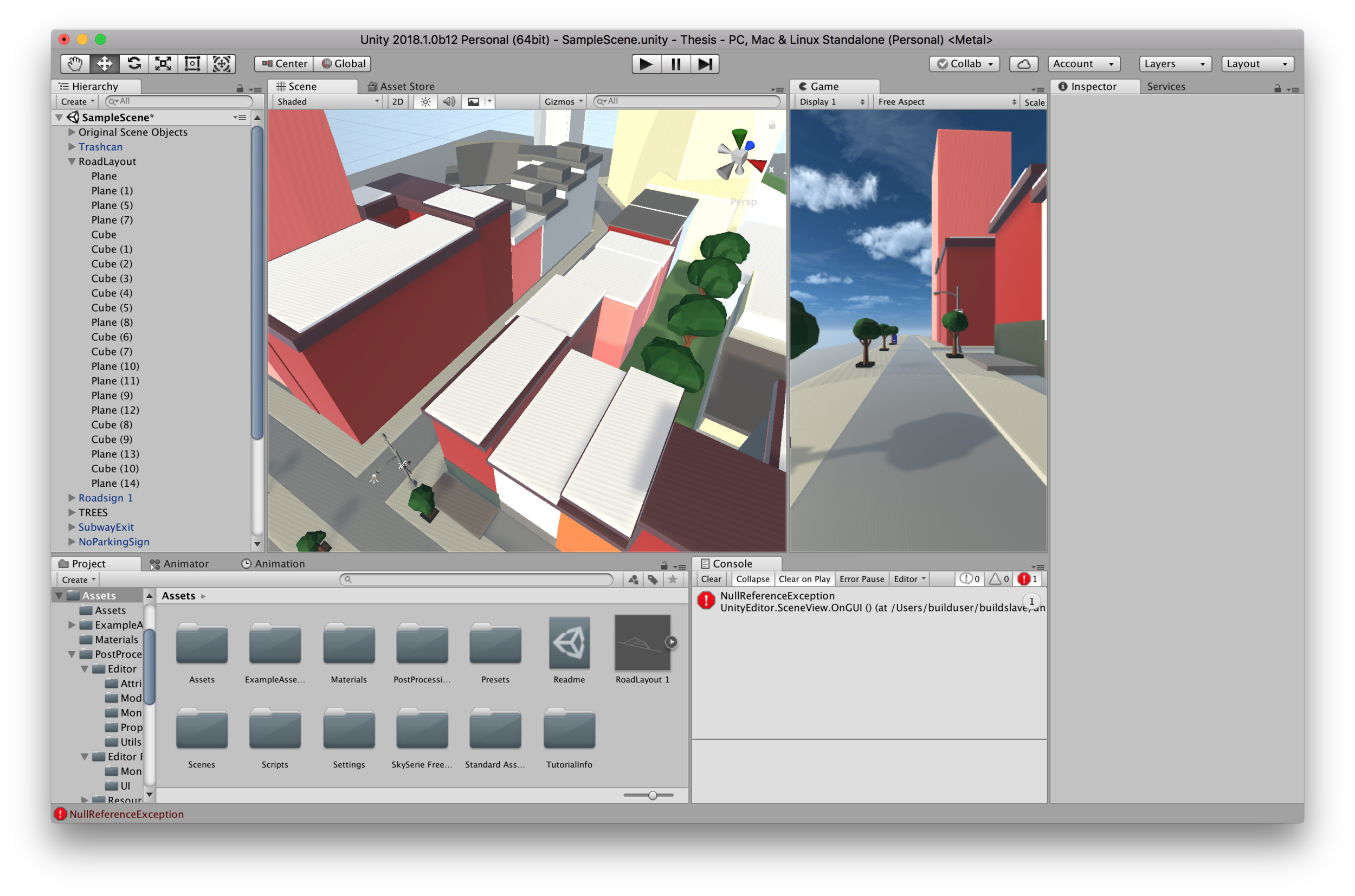Toggle Collapse in Console
1355x896 pixels.
(752, 579)
